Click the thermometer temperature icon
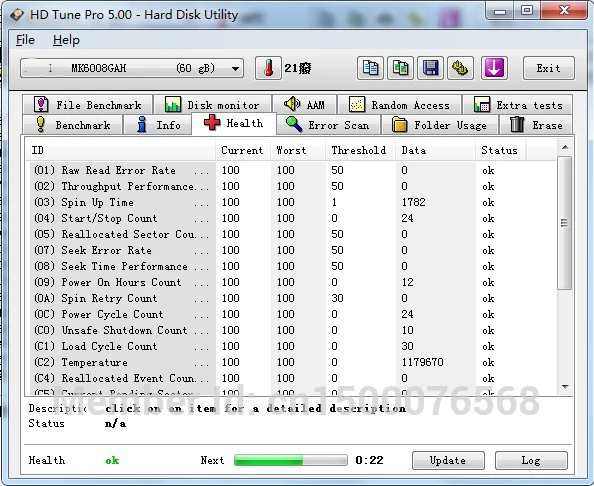The image size is (594, 486). point(268,68)
